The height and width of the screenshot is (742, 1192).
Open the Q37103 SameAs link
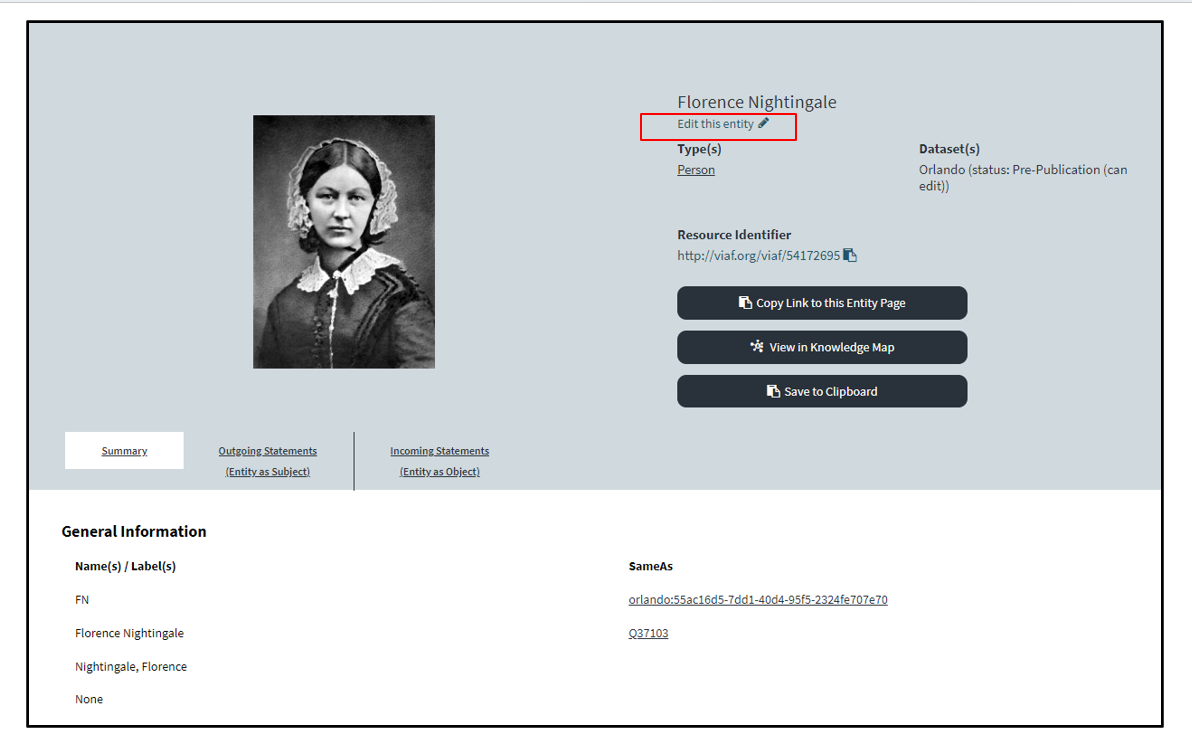coord(648,633)
